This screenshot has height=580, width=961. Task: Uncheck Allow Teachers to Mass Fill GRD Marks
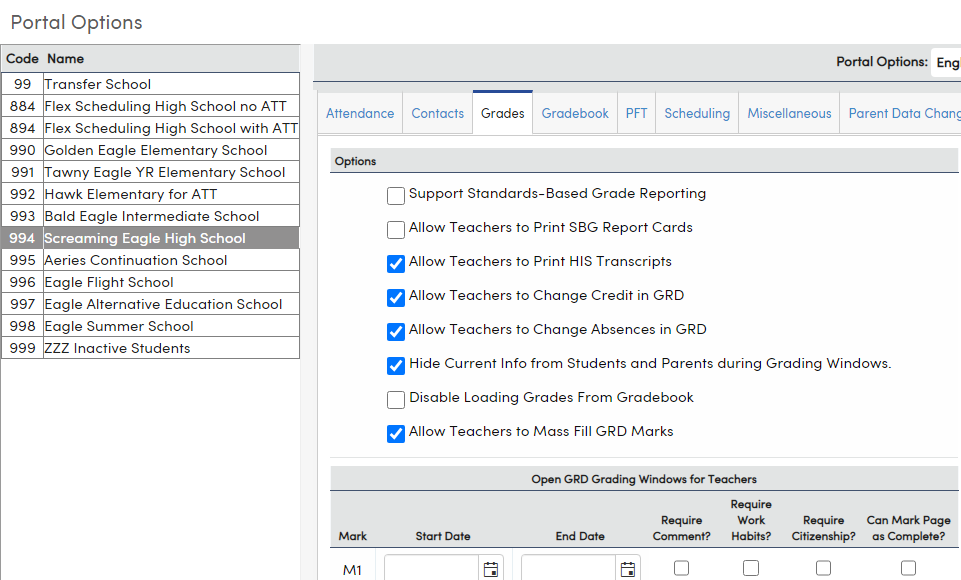coord(395,433)
